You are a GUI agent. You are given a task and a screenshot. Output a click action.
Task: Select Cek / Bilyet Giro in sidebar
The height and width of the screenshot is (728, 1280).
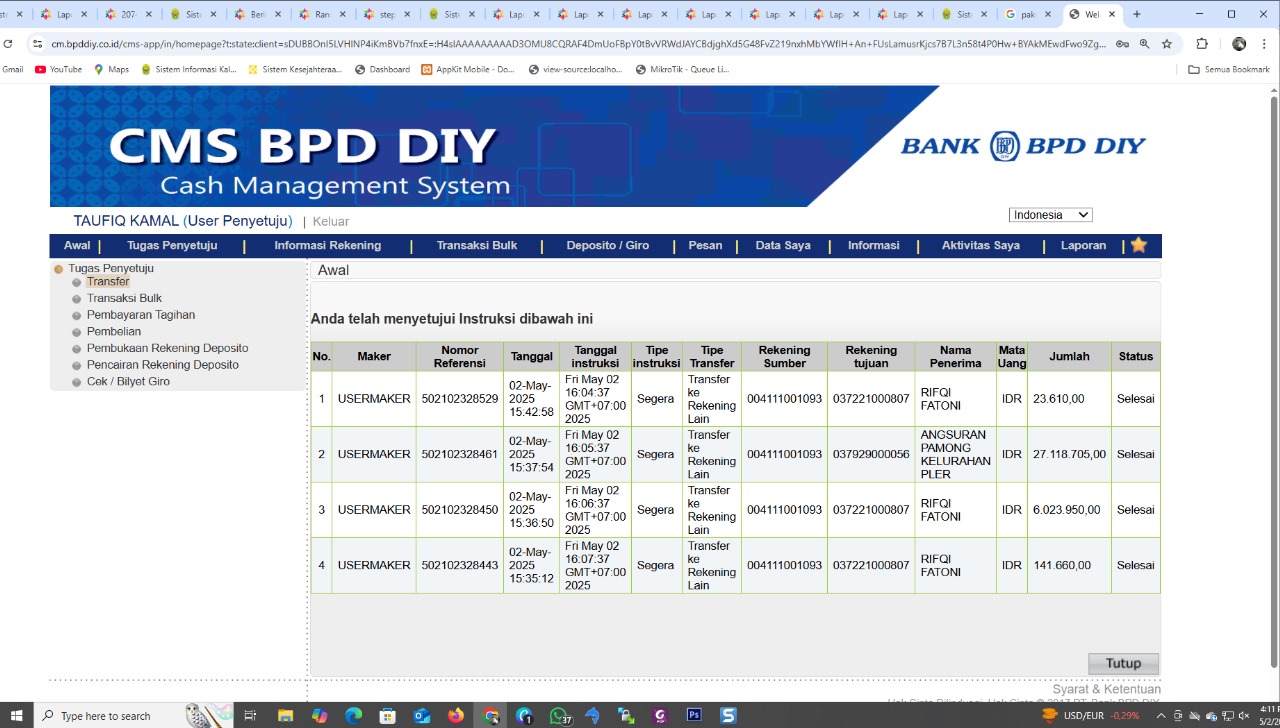click(128, 381)
